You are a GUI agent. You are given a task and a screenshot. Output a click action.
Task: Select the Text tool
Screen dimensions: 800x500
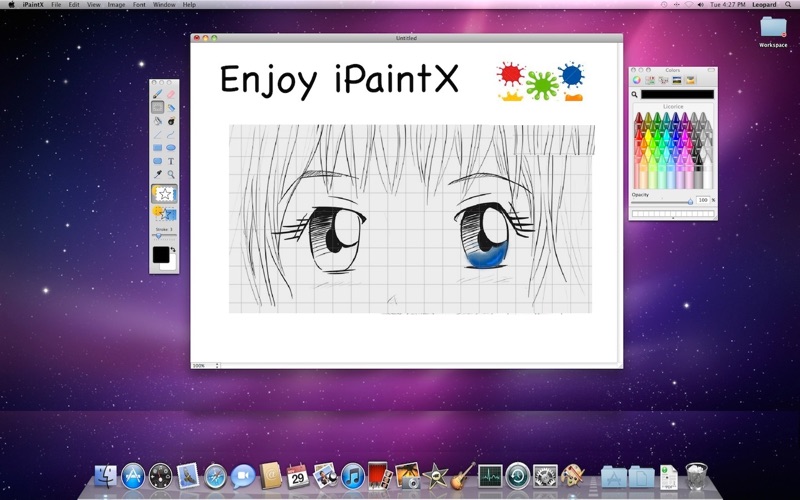171,160
